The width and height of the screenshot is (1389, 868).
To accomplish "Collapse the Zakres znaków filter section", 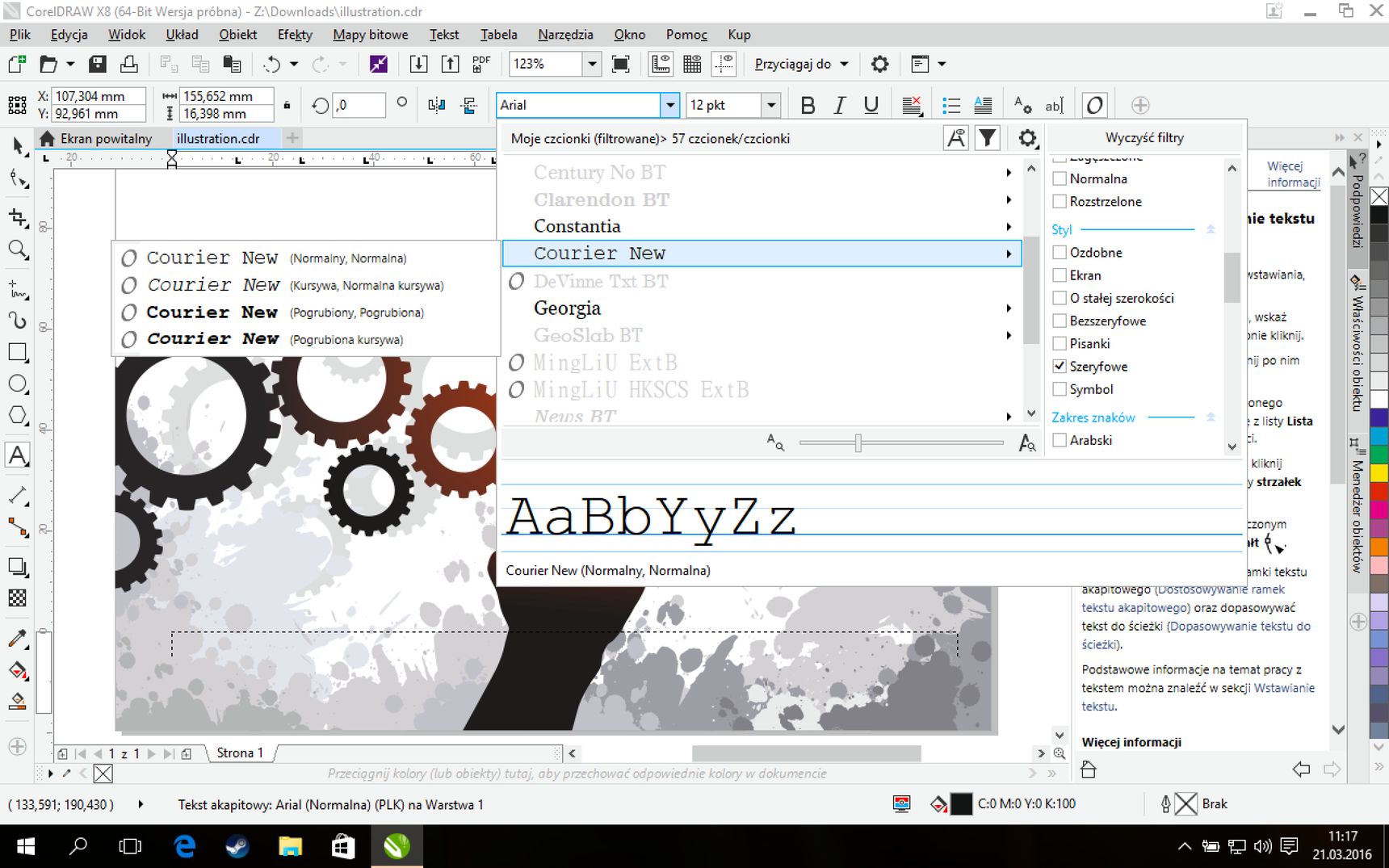I will [1211, 417].
